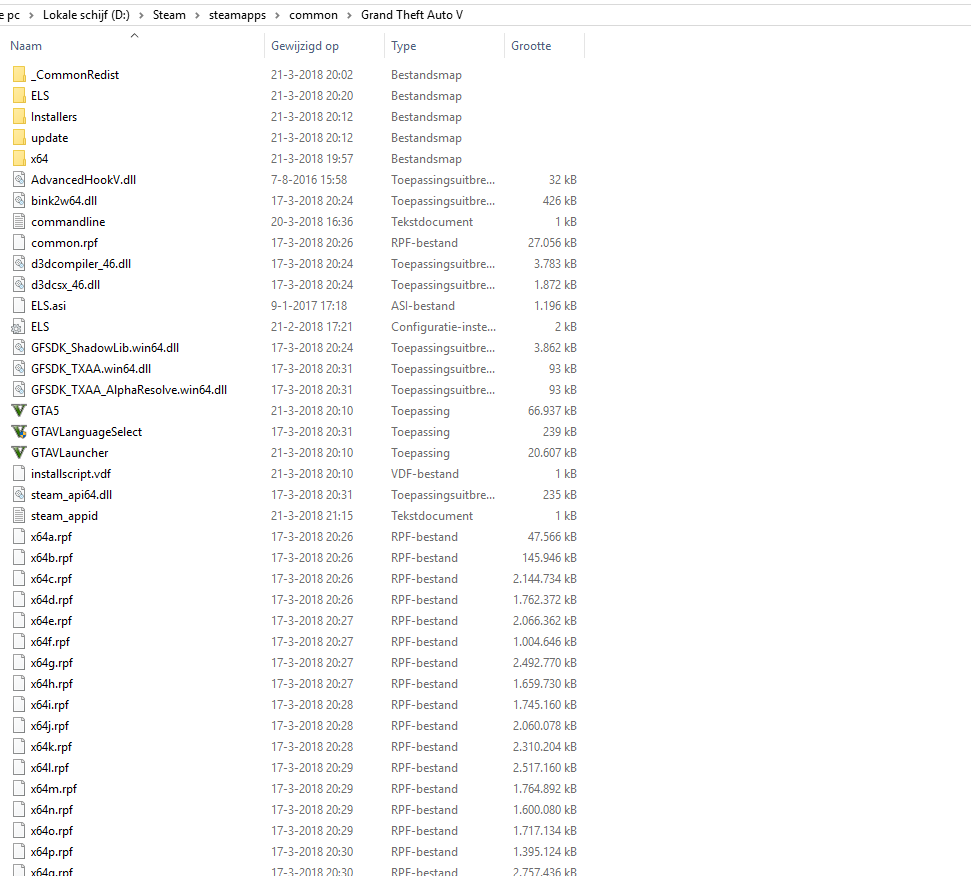Select the x64l.rpf file name
Image resolution: width=971 pixels, height=887 pixels.
(x=50, y=768)
